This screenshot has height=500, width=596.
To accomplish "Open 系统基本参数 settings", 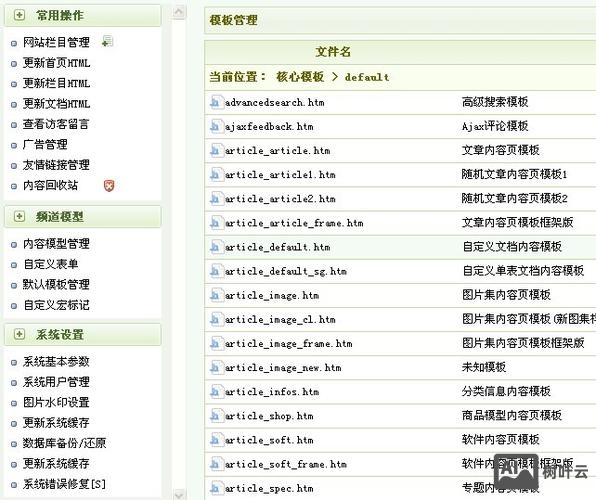I will click(x=56, y=362).
